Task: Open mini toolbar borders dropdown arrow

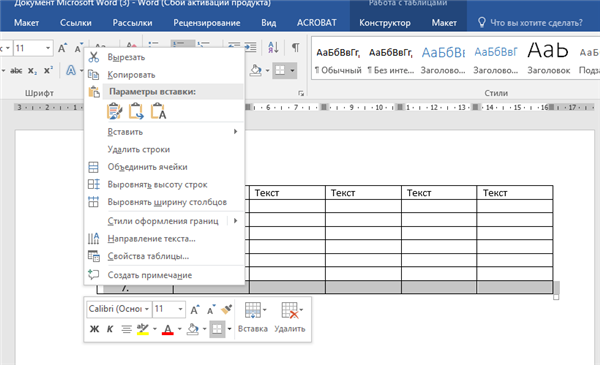Action: (229, 329)
